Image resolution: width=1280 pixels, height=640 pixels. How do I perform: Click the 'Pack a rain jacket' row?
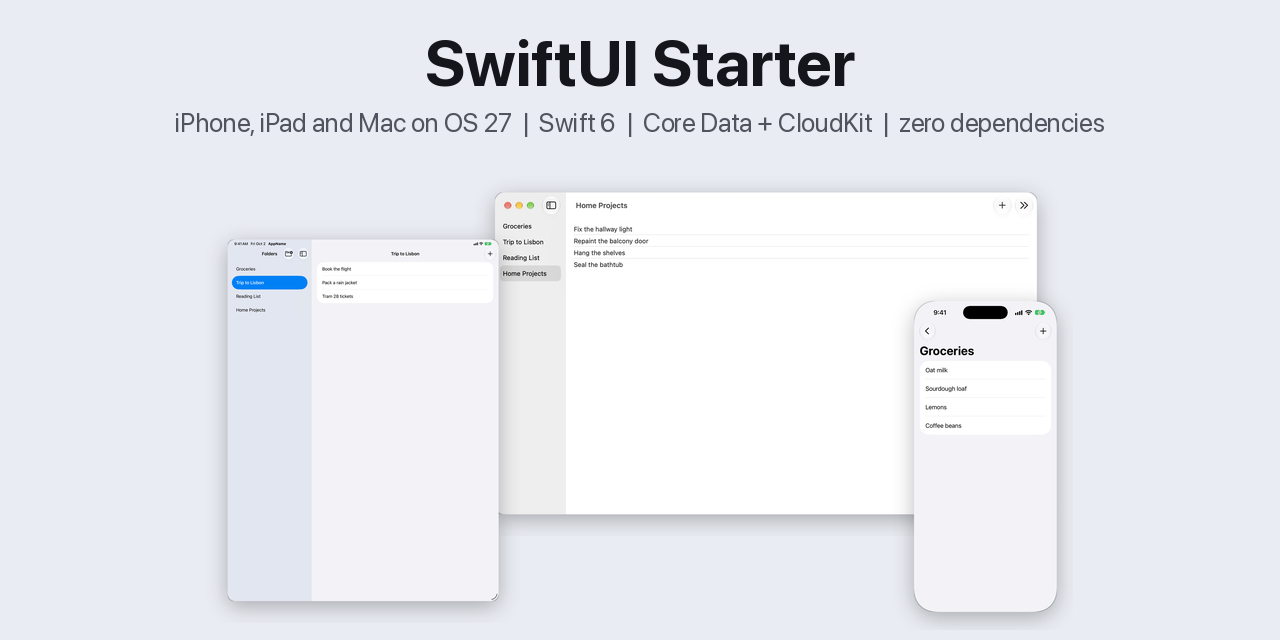(x=405, y=283)
